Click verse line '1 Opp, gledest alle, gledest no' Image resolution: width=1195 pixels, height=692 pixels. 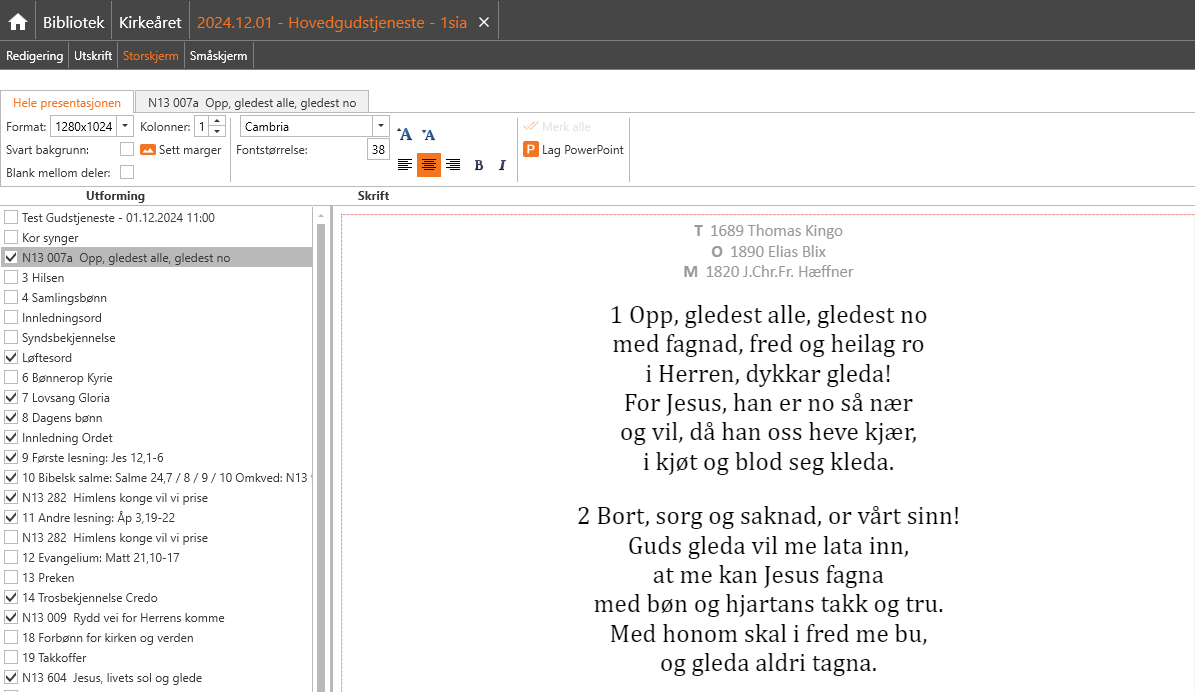coord(769,315)
